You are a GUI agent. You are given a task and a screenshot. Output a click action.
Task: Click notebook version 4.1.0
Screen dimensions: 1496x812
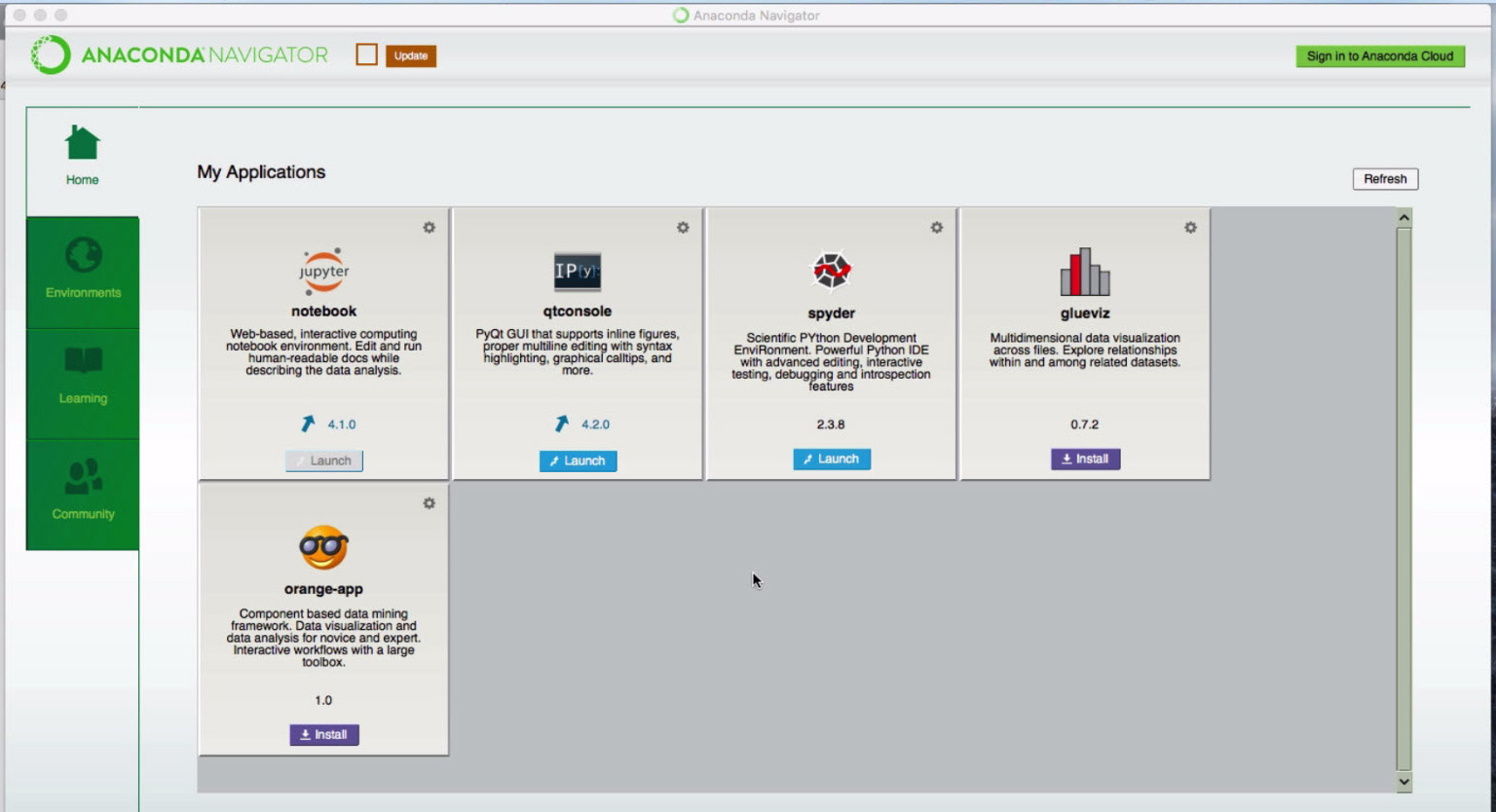(342, 424)
